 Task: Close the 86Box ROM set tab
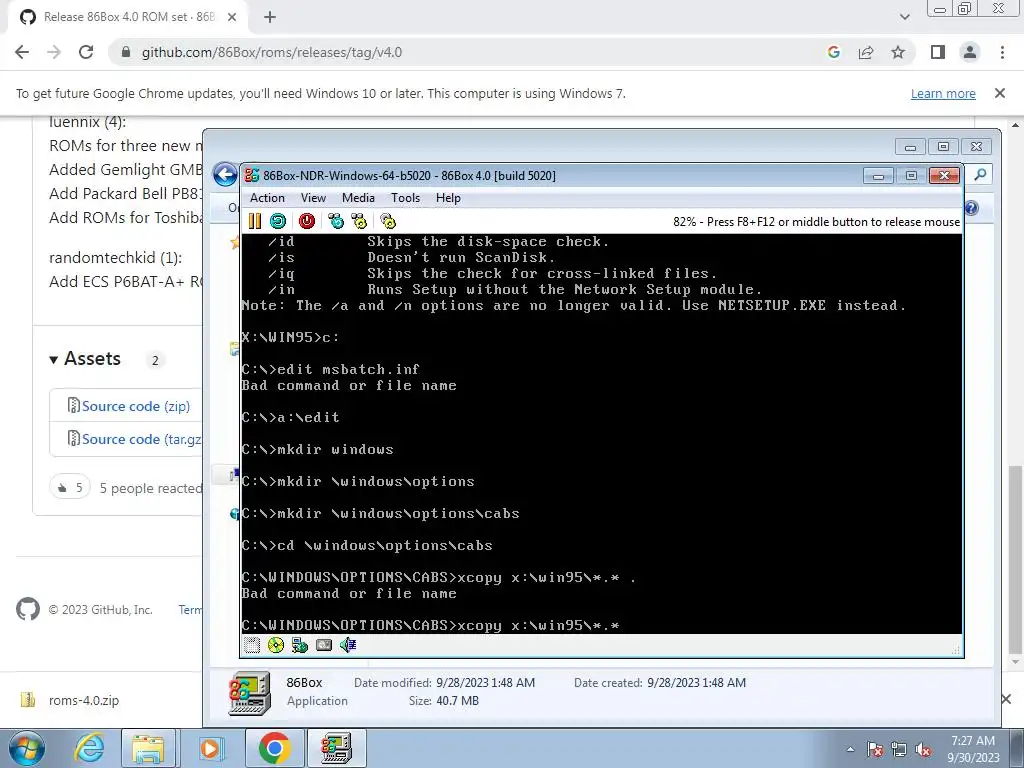232,18
